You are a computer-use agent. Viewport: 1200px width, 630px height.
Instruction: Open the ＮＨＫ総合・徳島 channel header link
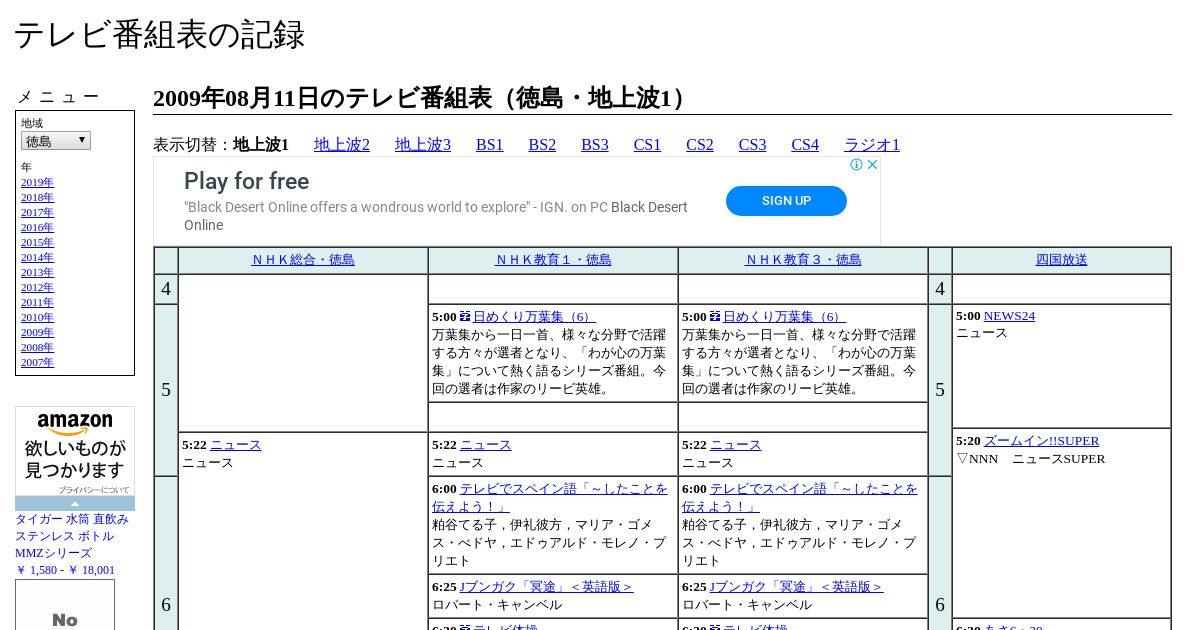(303, 260)
